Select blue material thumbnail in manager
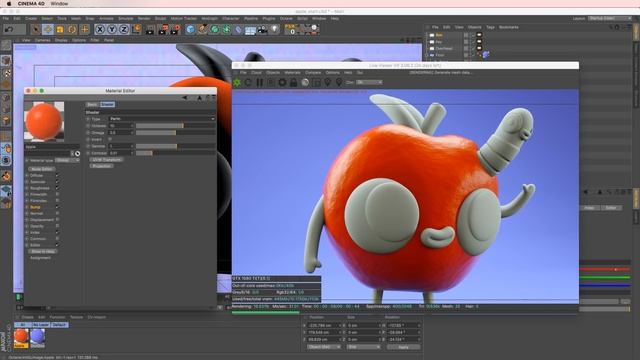This screenshot has width=640, height=360. [x=38, y=338]
